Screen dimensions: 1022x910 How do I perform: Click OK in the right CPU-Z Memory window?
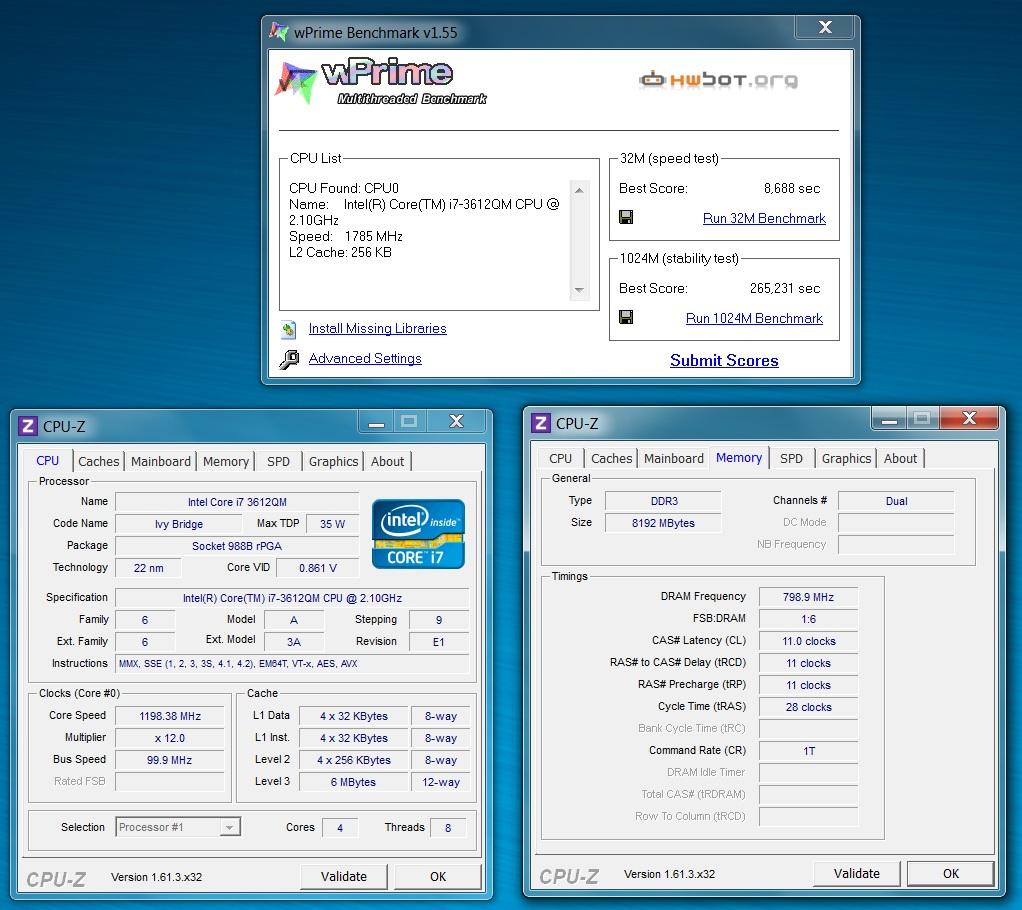(x=951, y=873)
